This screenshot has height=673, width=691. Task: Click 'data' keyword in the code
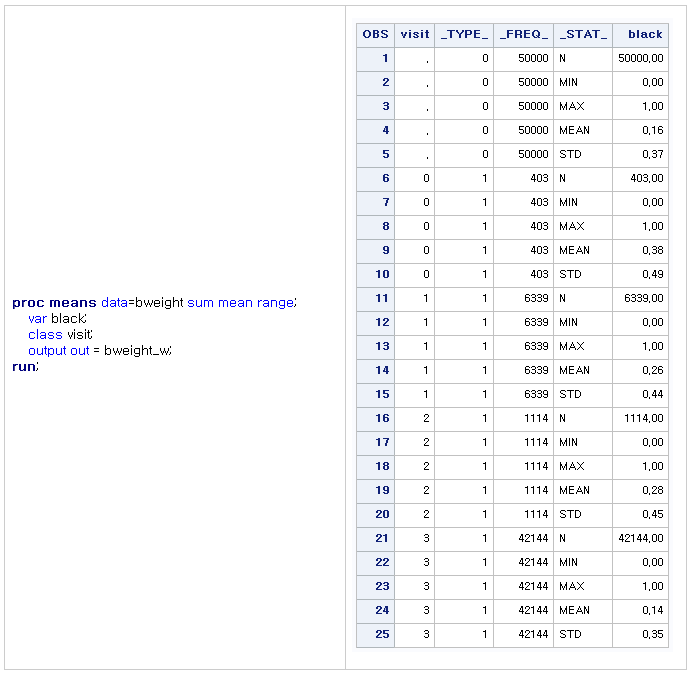pos(114,303)
